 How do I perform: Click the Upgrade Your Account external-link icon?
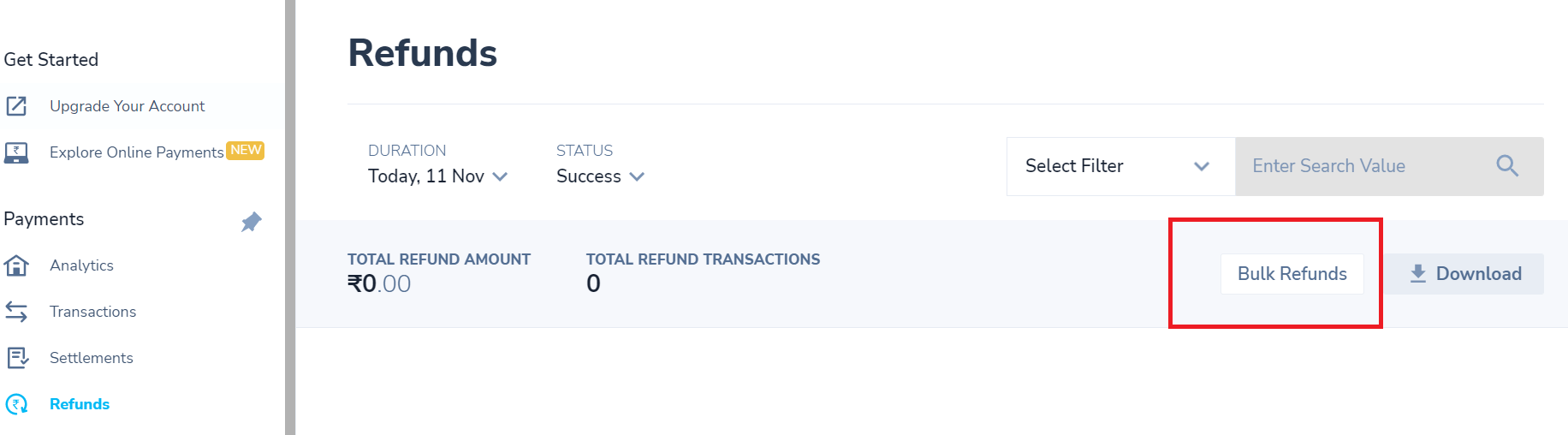click(x=16, y=106)
